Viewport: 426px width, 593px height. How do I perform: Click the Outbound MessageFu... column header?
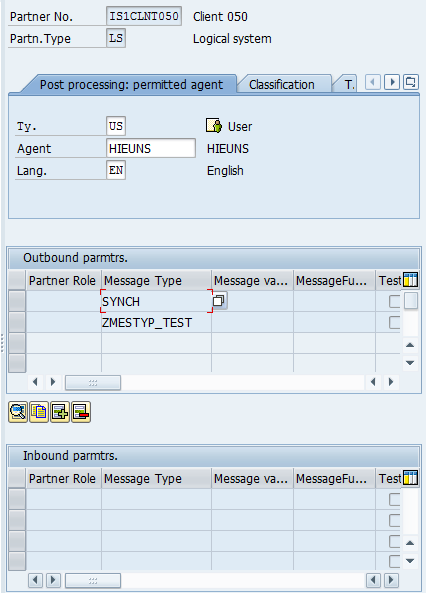pyautogui.click(x=334, y=281)
